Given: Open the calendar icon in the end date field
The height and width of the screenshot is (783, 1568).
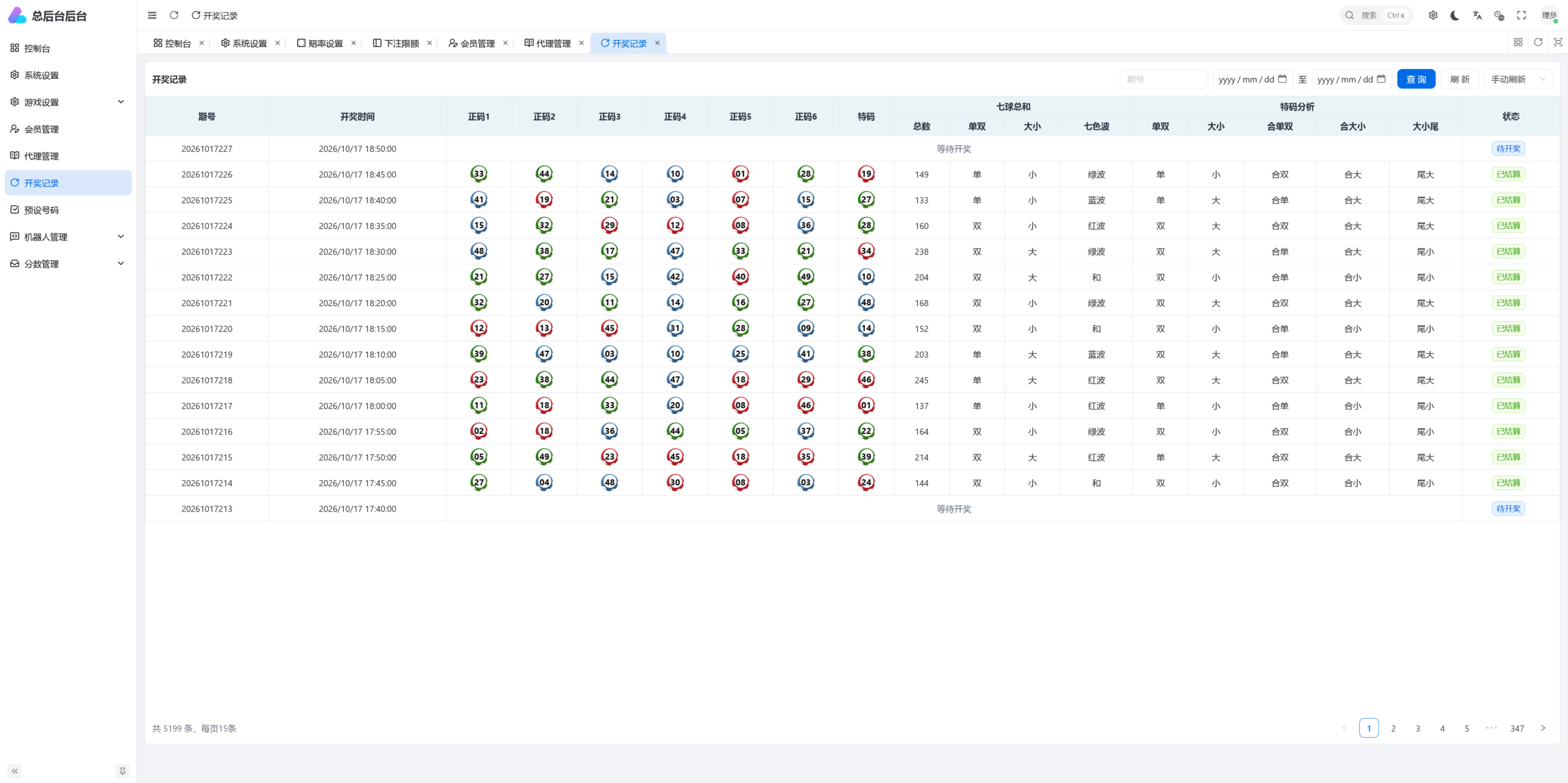Looking at the screenshot, I should (x=1381, y=79).
